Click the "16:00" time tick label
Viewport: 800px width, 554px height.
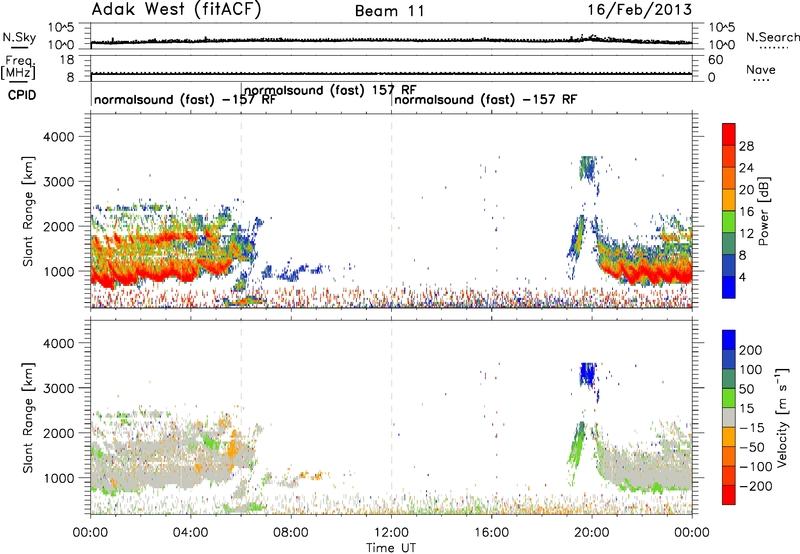coord(491,533)
